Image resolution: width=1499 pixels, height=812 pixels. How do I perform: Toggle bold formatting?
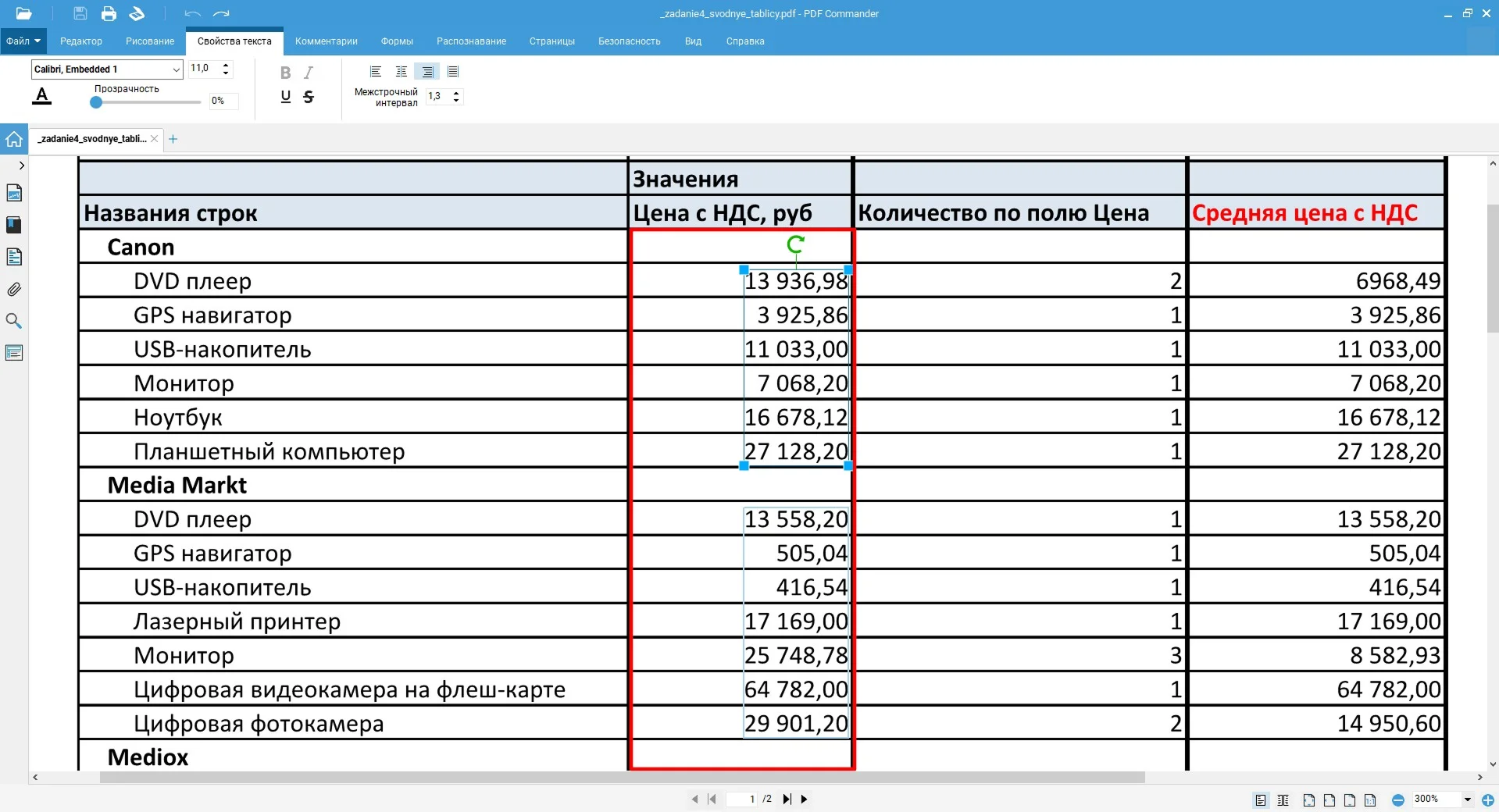[x=285, y=73]
